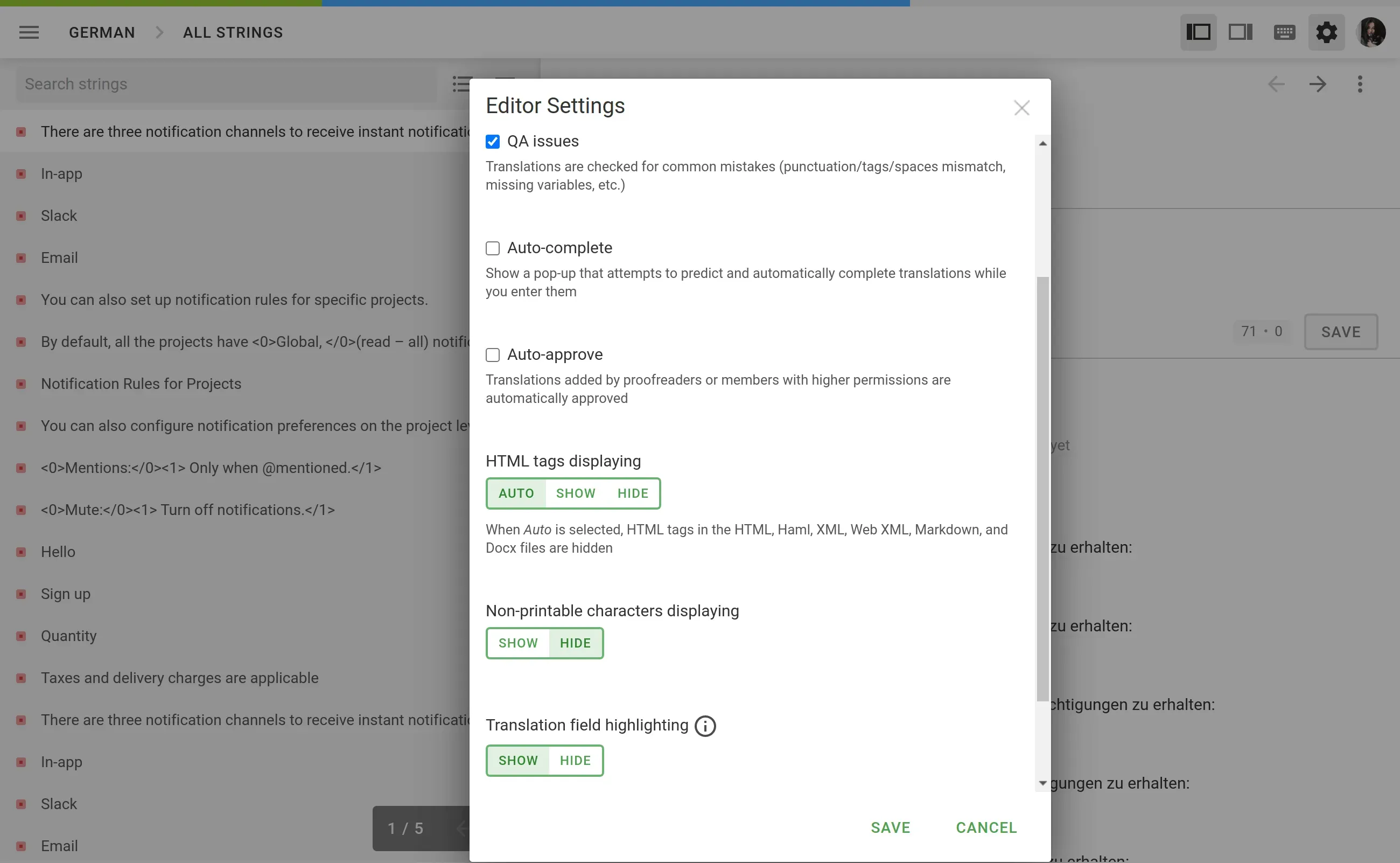Enable the Auto-complete option
The height and width of the screenshot is (863, 1400).
pos(492,248)
